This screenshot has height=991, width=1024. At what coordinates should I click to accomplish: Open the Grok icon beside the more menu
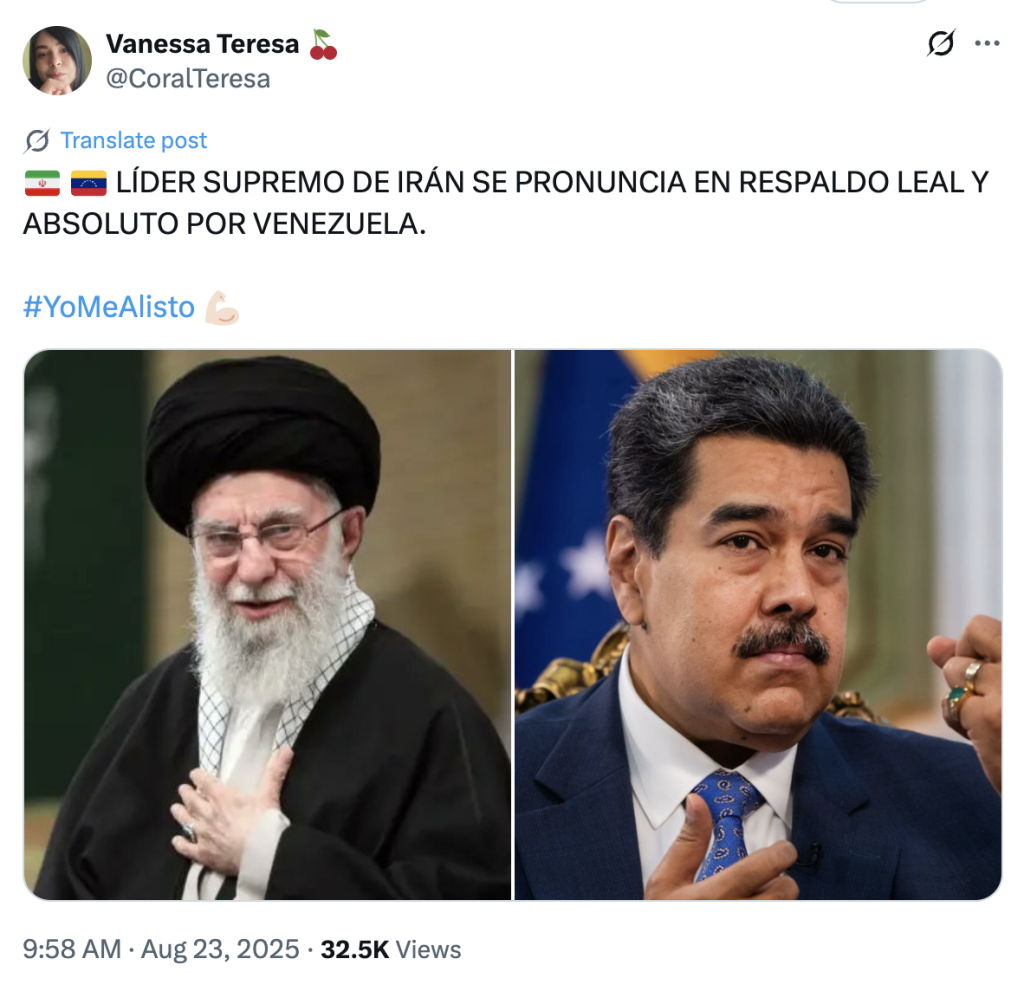(x=941, y=43)
